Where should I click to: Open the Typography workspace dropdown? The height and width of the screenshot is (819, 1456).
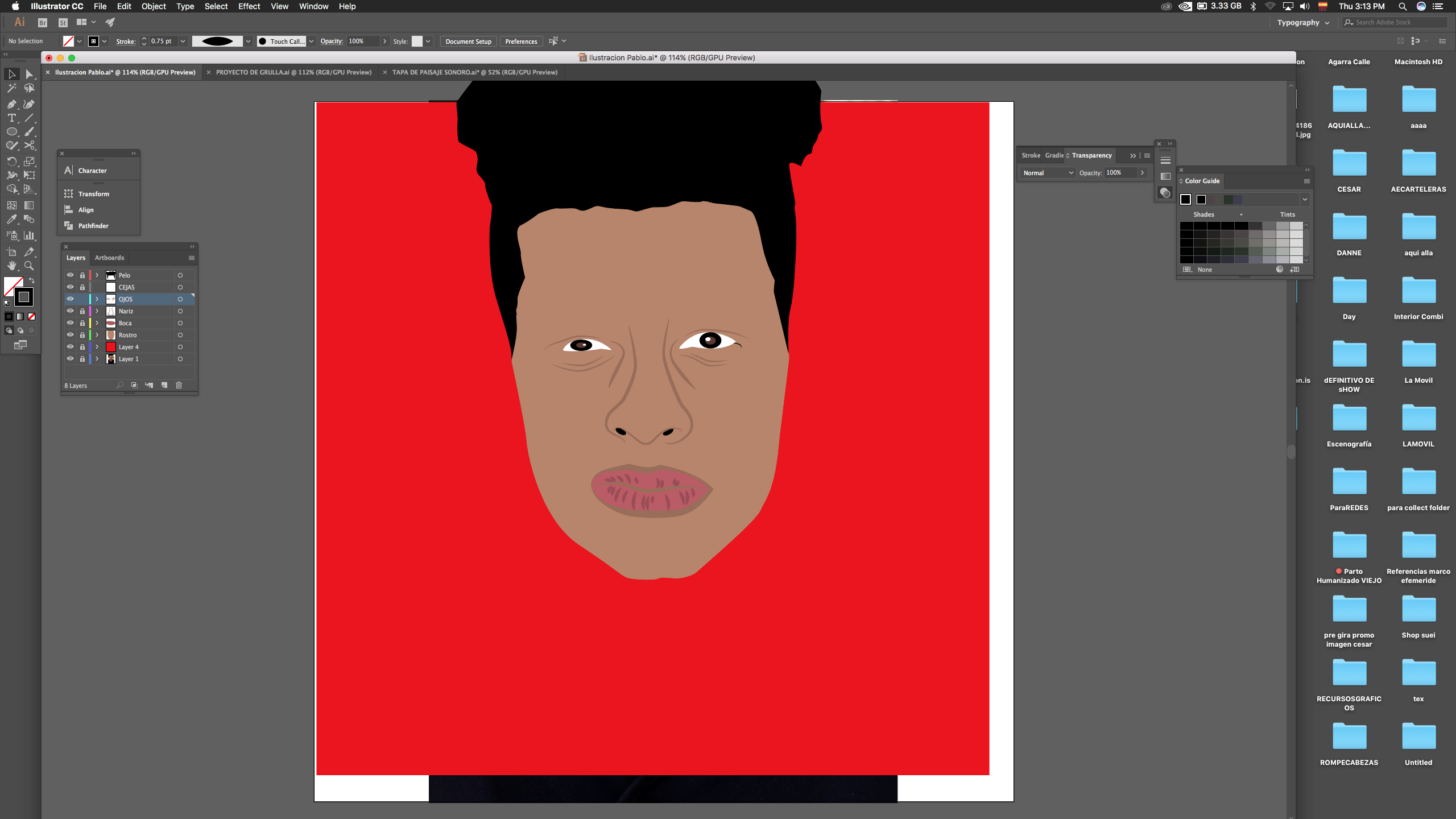(x=1303, y=23)
